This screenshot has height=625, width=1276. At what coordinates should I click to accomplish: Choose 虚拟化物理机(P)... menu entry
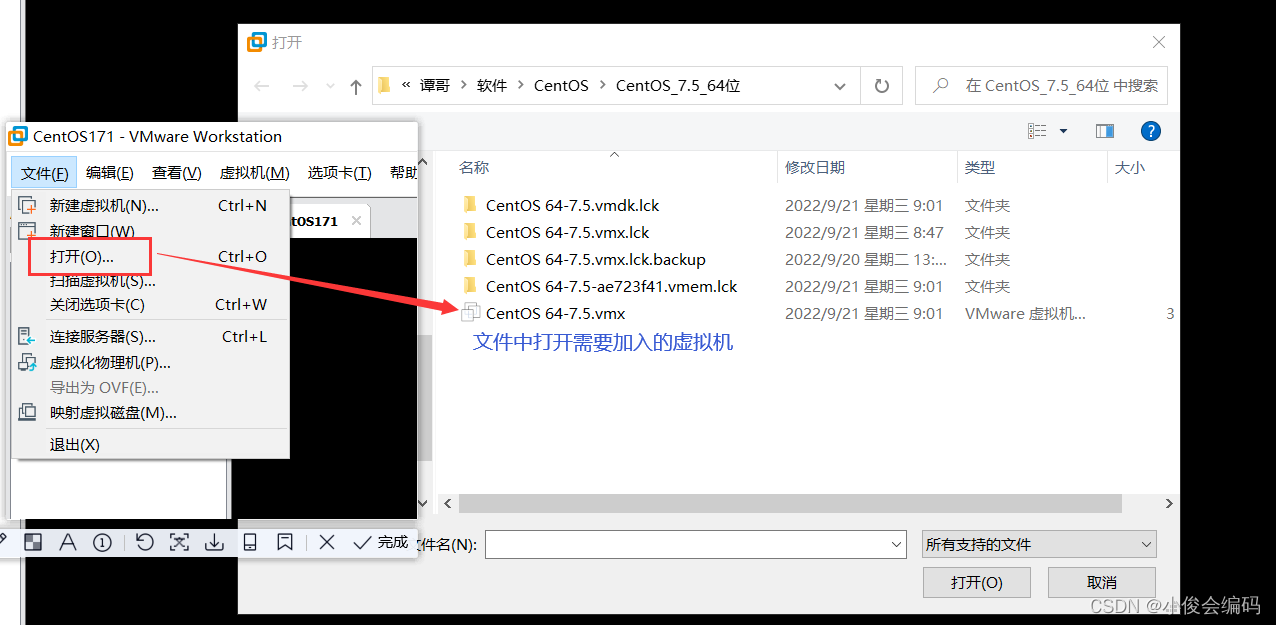[150, 363]
